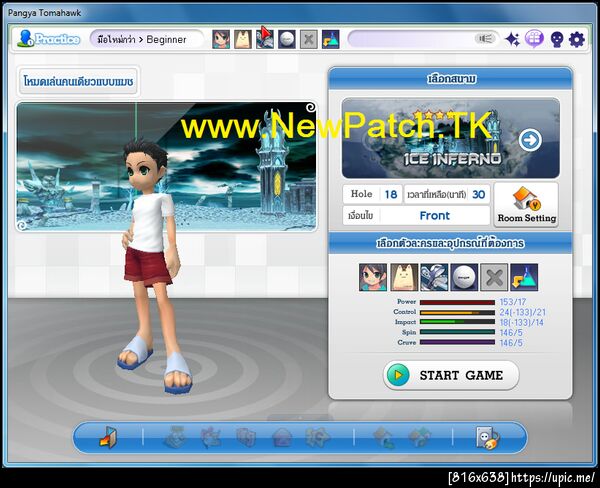Click the empty X slot in top toolbar
The image size is (600, 488).
point(308,39)
